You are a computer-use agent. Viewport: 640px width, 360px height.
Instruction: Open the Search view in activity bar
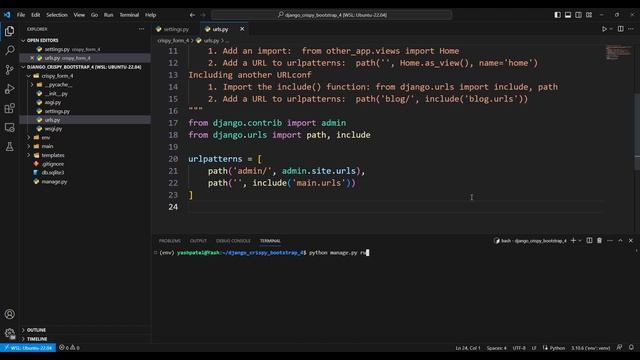tap(9, 51)
